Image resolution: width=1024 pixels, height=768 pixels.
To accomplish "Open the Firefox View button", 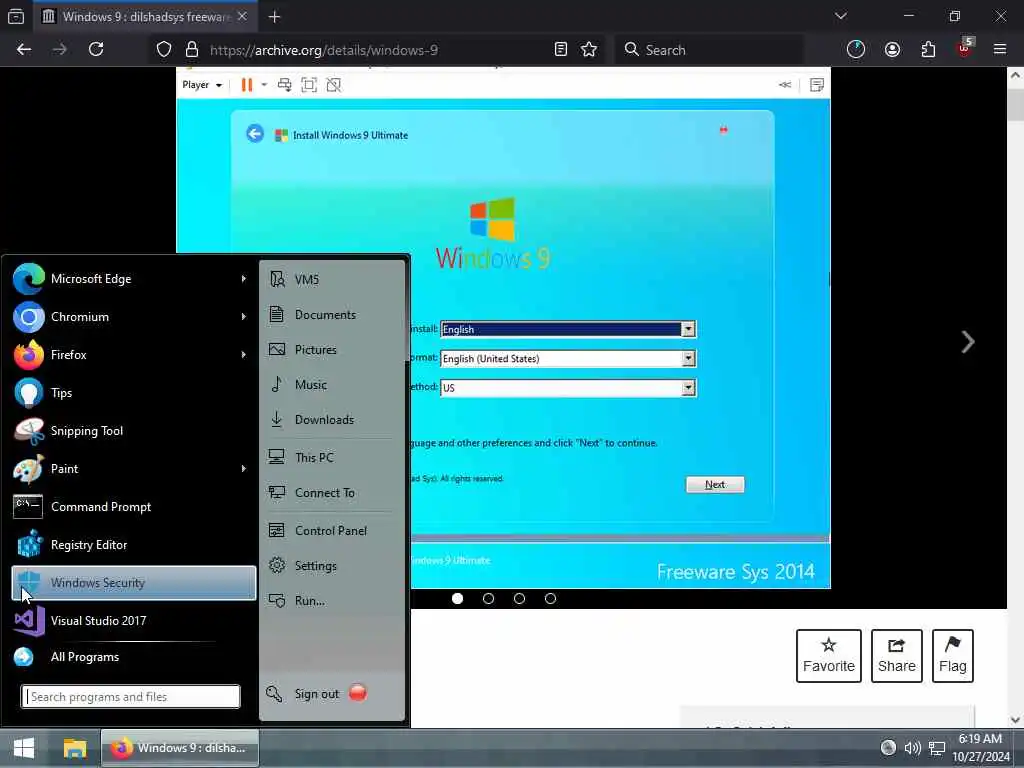I will click(x=16, y=17).
